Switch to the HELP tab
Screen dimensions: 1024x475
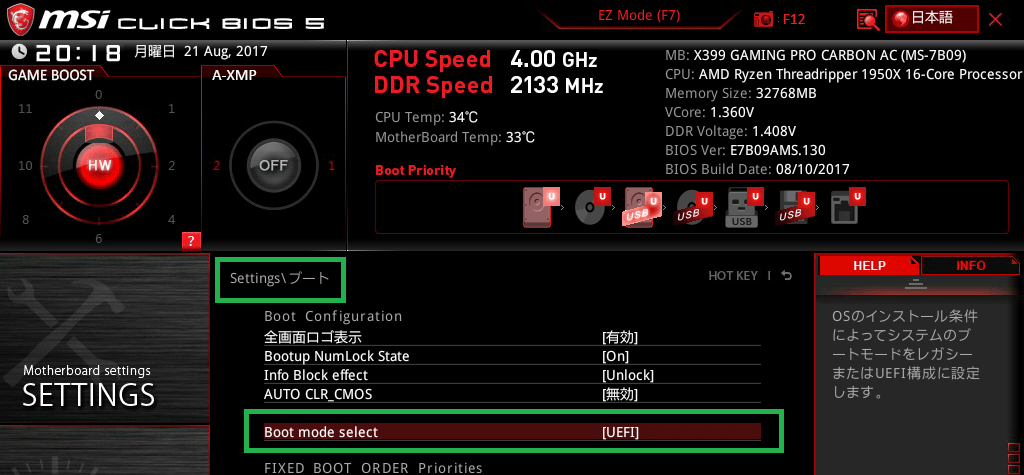coord(869,266)
